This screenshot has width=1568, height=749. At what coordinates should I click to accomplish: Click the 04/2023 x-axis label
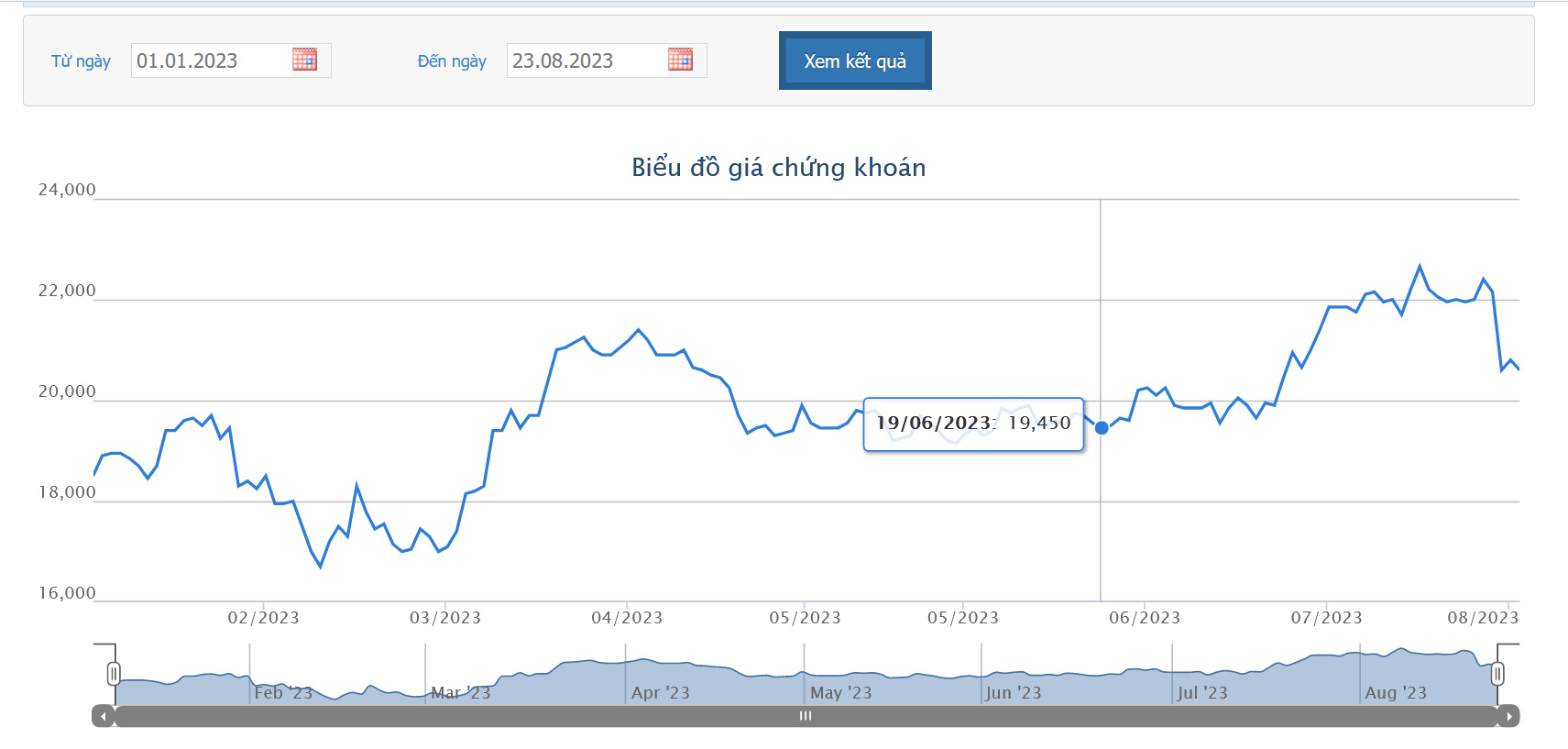627,618
